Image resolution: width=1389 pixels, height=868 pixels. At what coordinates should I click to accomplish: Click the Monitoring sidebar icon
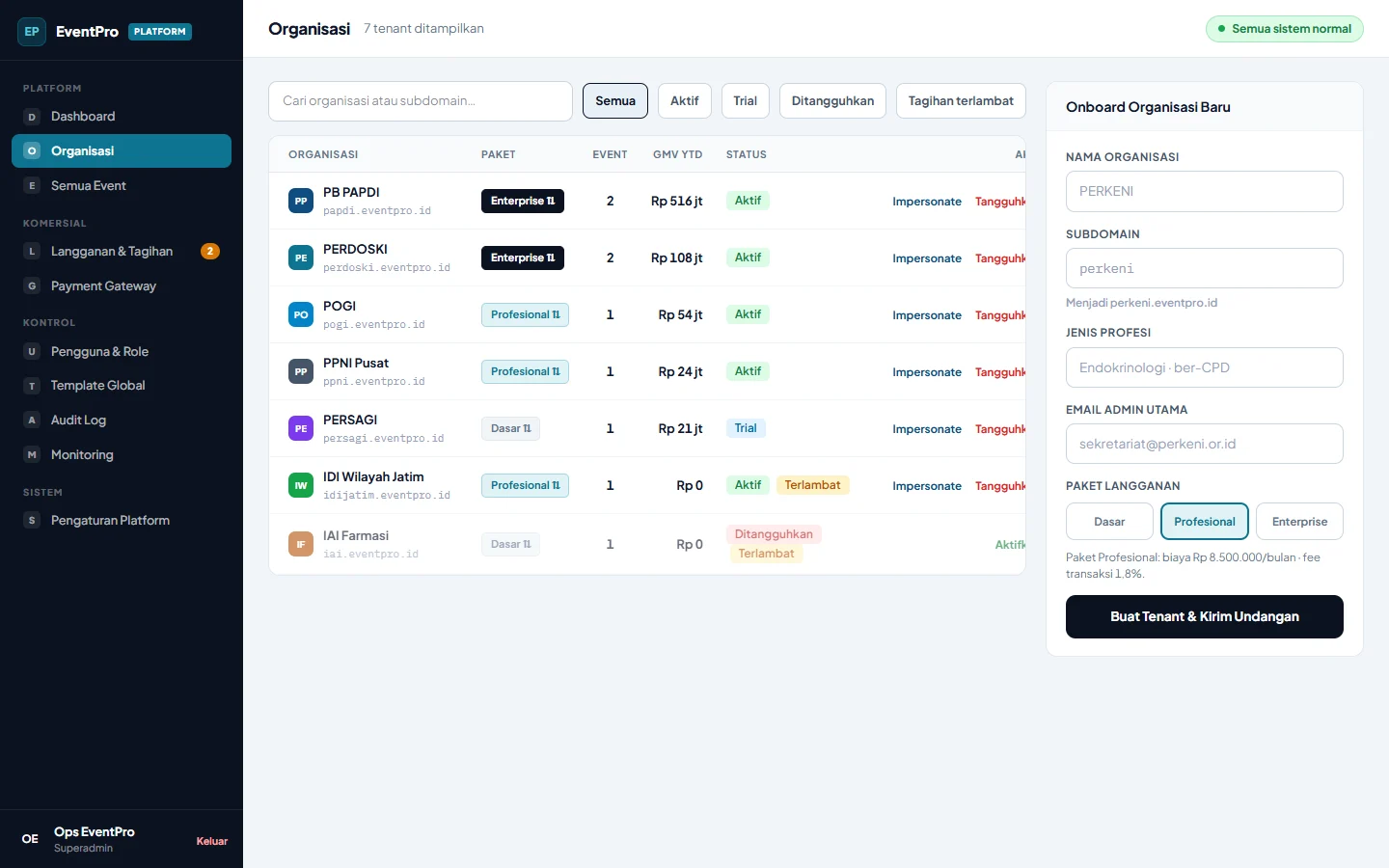32,455
